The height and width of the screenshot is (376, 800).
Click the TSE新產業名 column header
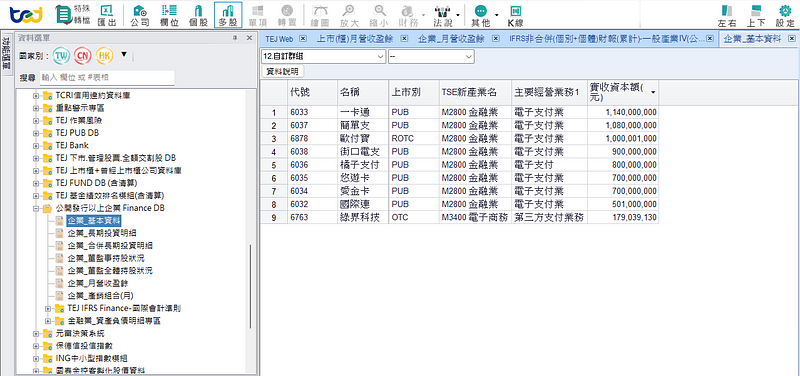coord(475,92)
